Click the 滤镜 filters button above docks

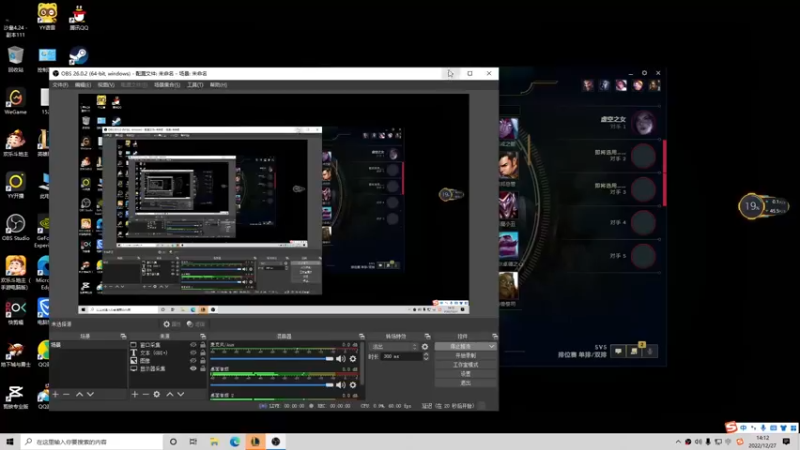196,324
